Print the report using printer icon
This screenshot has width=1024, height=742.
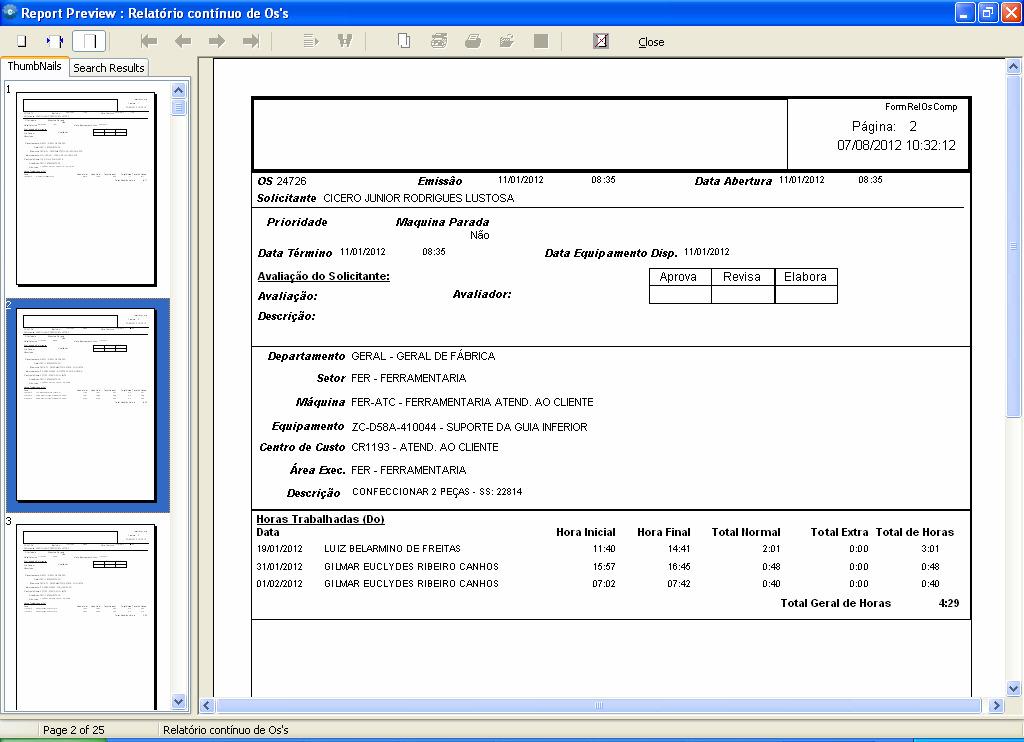point(472,41)
